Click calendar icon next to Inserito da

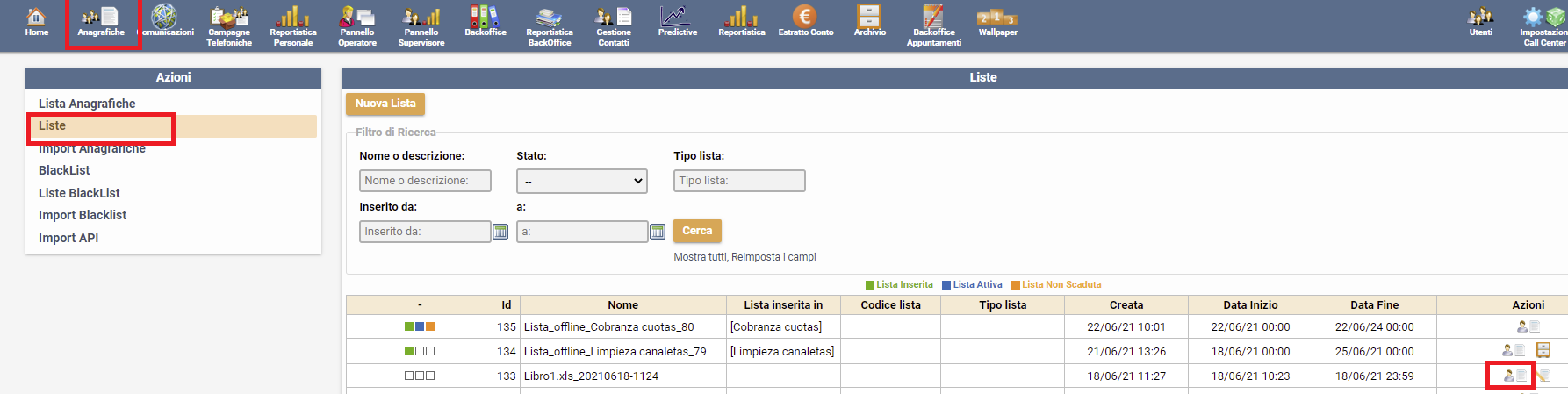[500, 232]
